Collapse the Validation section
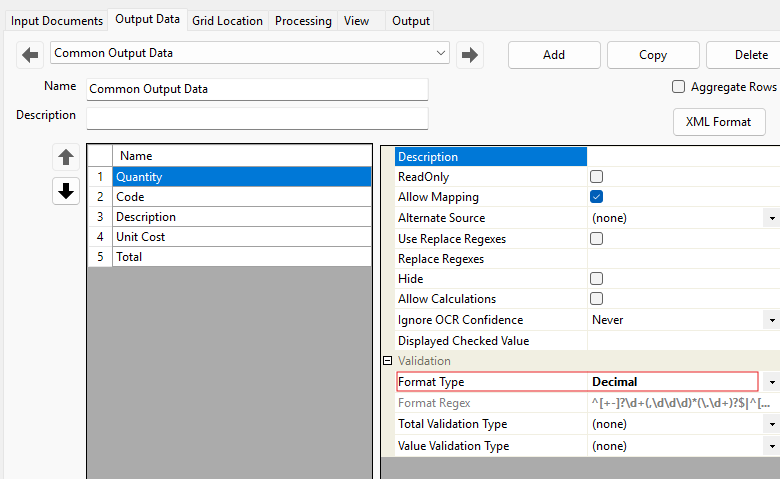 [x=387, y=361]
